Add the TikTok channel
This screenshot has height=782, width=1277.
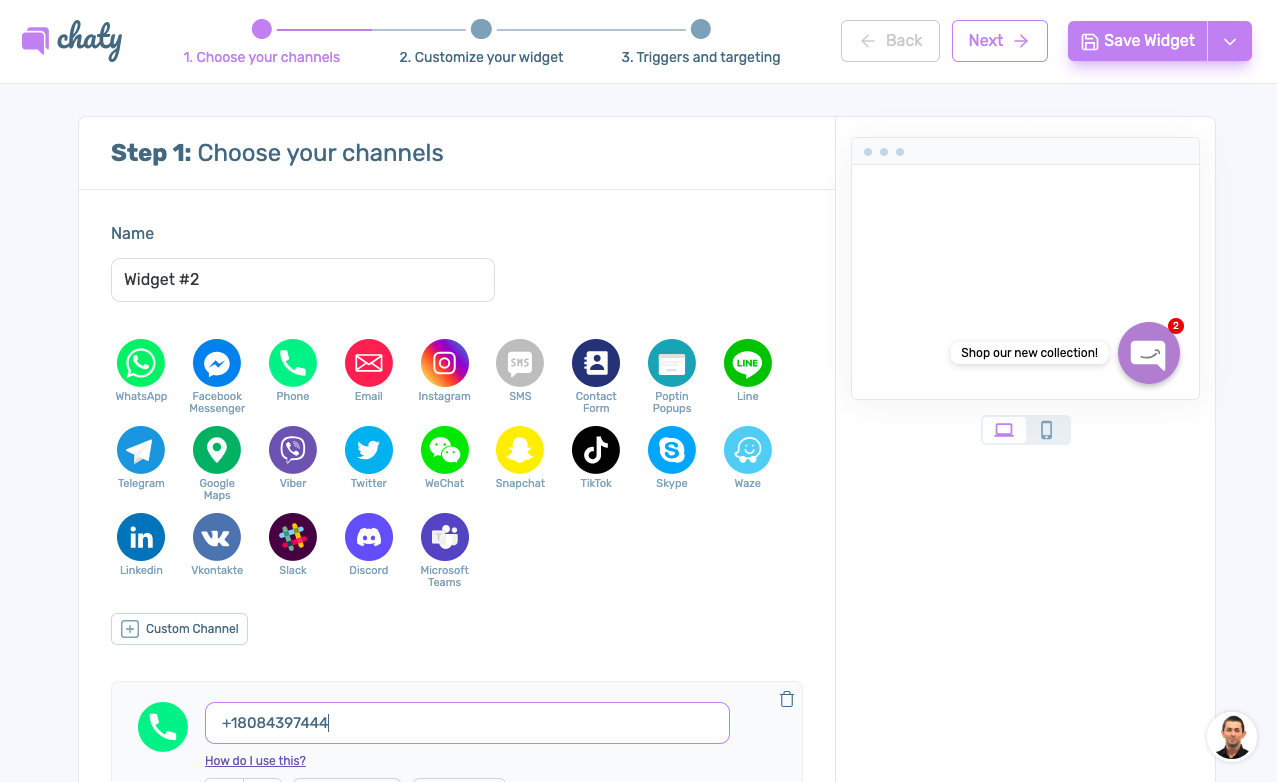click(x=596, y=450)
